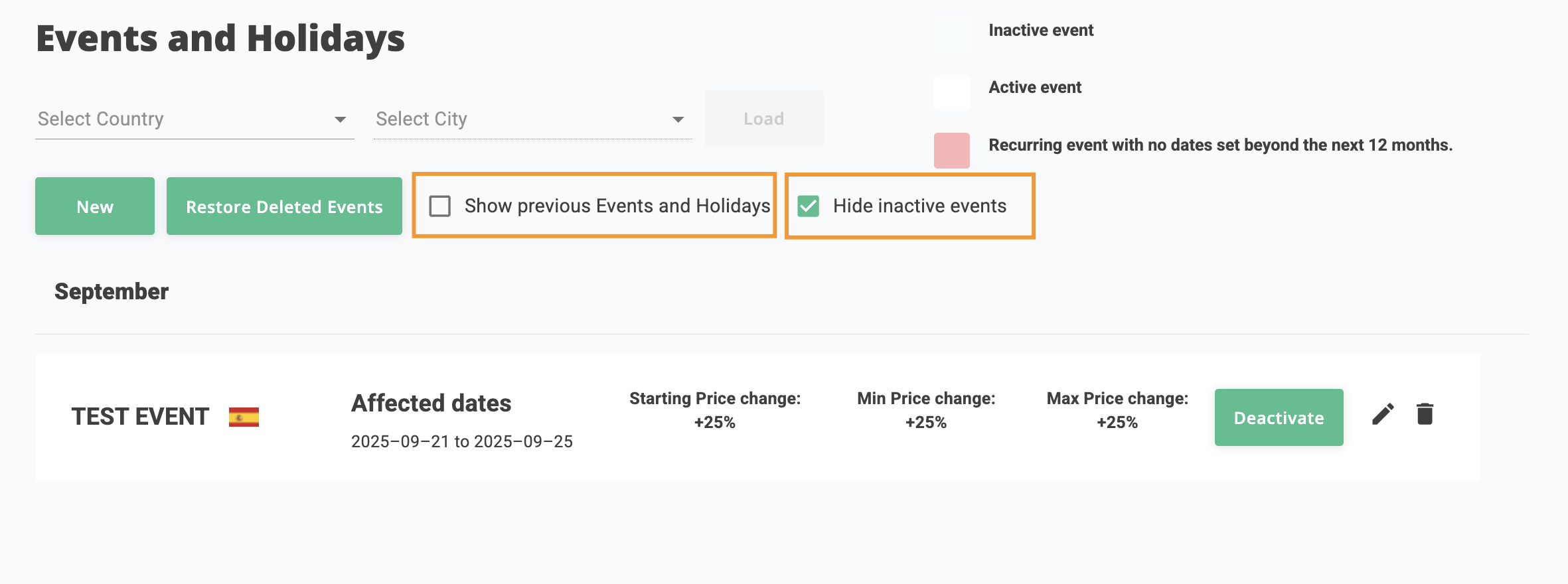Deactivate the TEST EVENT
Viewport: 1568px width, 584px height.
pyautogui.click(x=1279, y=417)
